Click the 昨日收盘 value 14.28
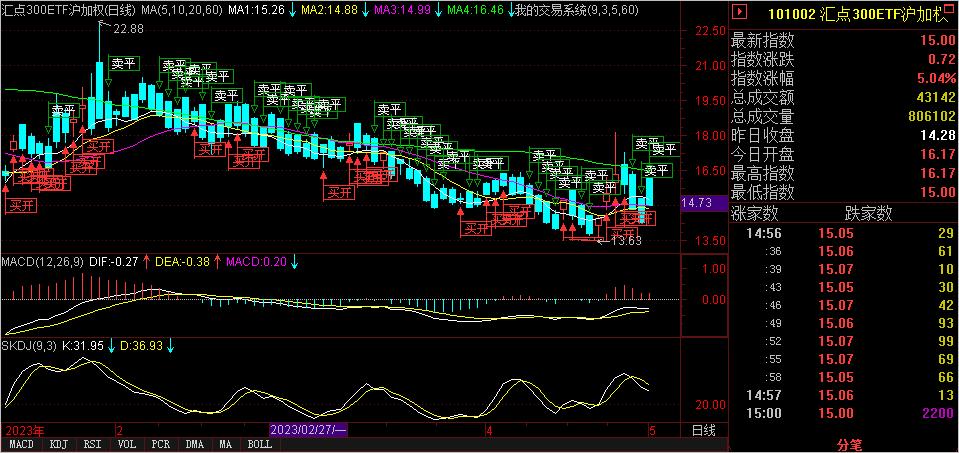The width and height of the screenshot is (959, 453). pyautogui.click(x=939, y=136)
